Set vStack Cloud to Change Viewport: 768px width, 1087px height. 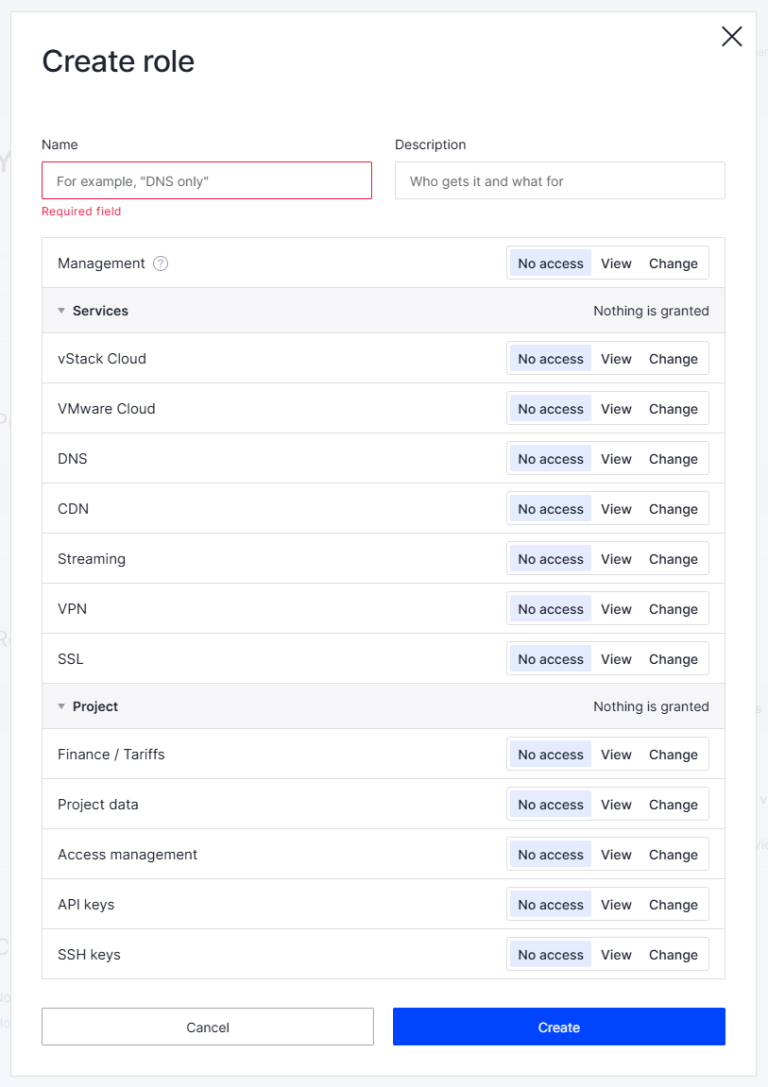coord(673,359)
